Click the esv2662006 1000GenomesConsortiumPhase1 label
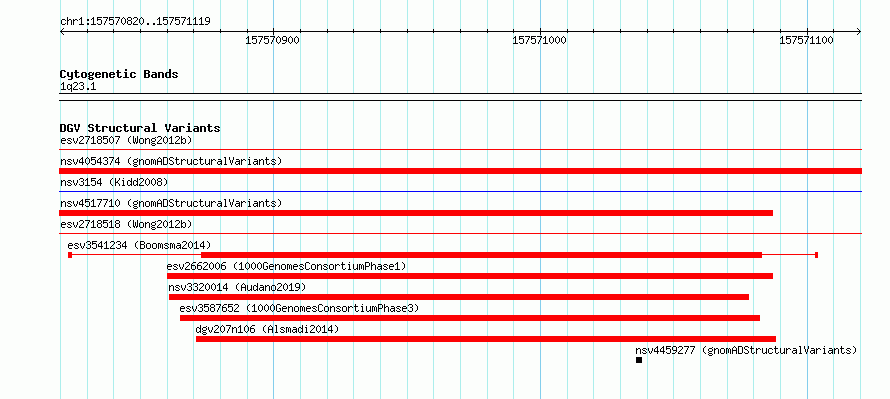This screenshot has height=399, width=890. click(287, 266)
